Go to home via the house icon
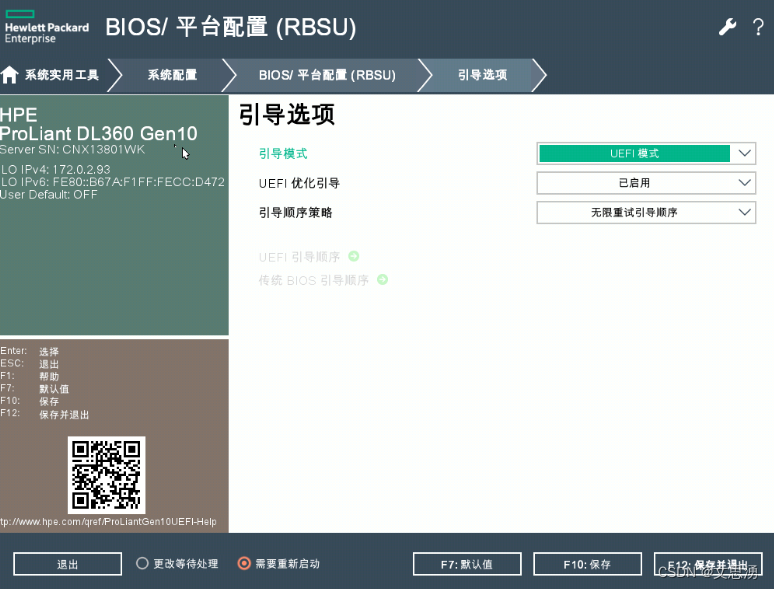This screenshot has width=774, height=589. tap(9, 75)
